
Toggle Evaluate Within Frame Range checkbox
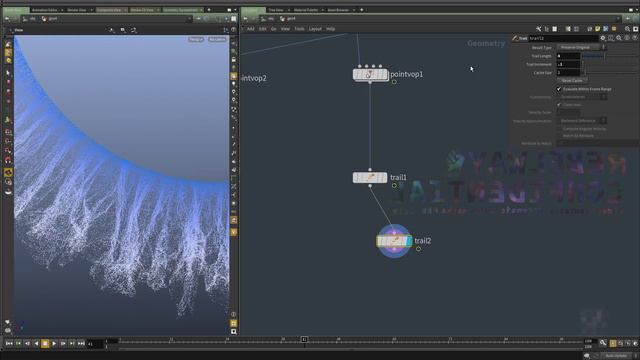click(559, 89)
